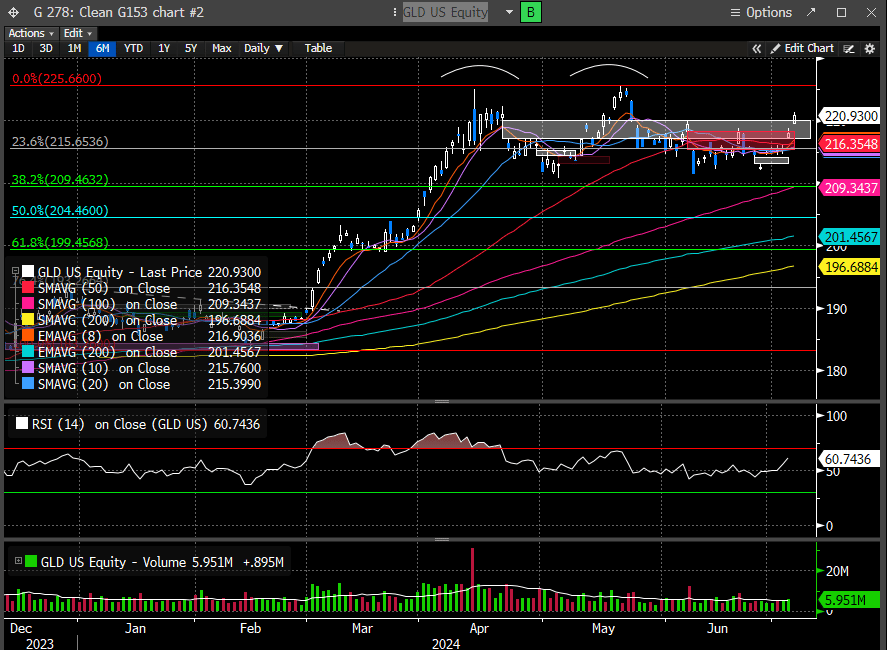Screen dimensions: 887x650
Task: Click the GLD US Equity ticker field
Action: [x=445, y=12]
